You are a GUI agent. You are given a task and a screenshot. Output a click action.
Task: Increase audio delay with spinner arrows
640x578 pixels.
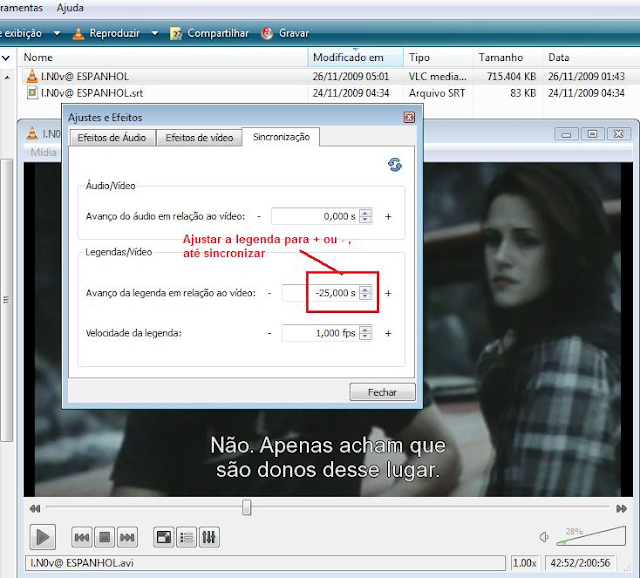pyautogui.click(x=365, y=216)
